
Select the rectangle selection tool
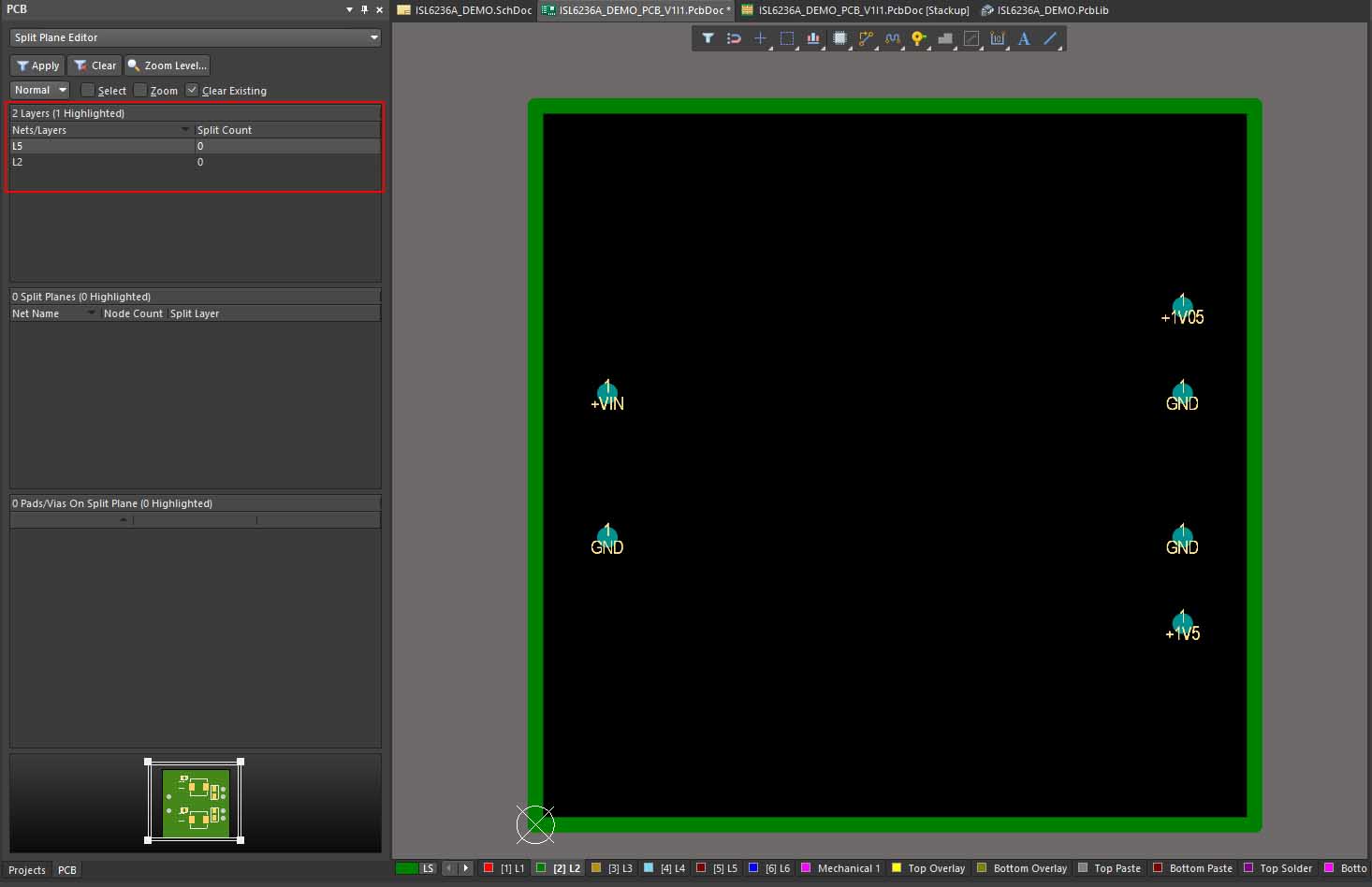tap(787, 38)
